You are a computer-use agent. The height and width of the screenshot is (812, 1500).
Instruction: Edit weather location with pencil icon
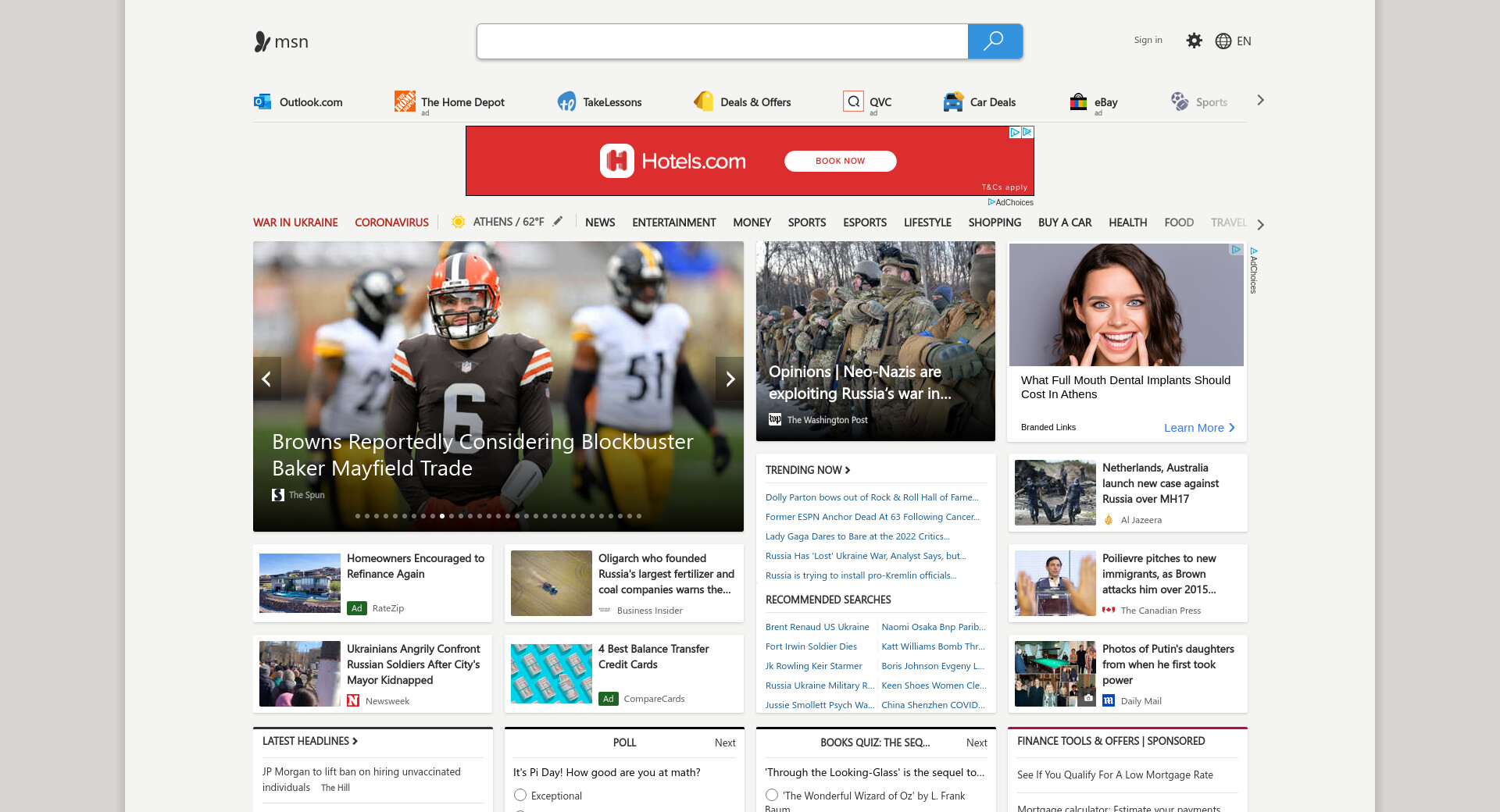point(558,221)
